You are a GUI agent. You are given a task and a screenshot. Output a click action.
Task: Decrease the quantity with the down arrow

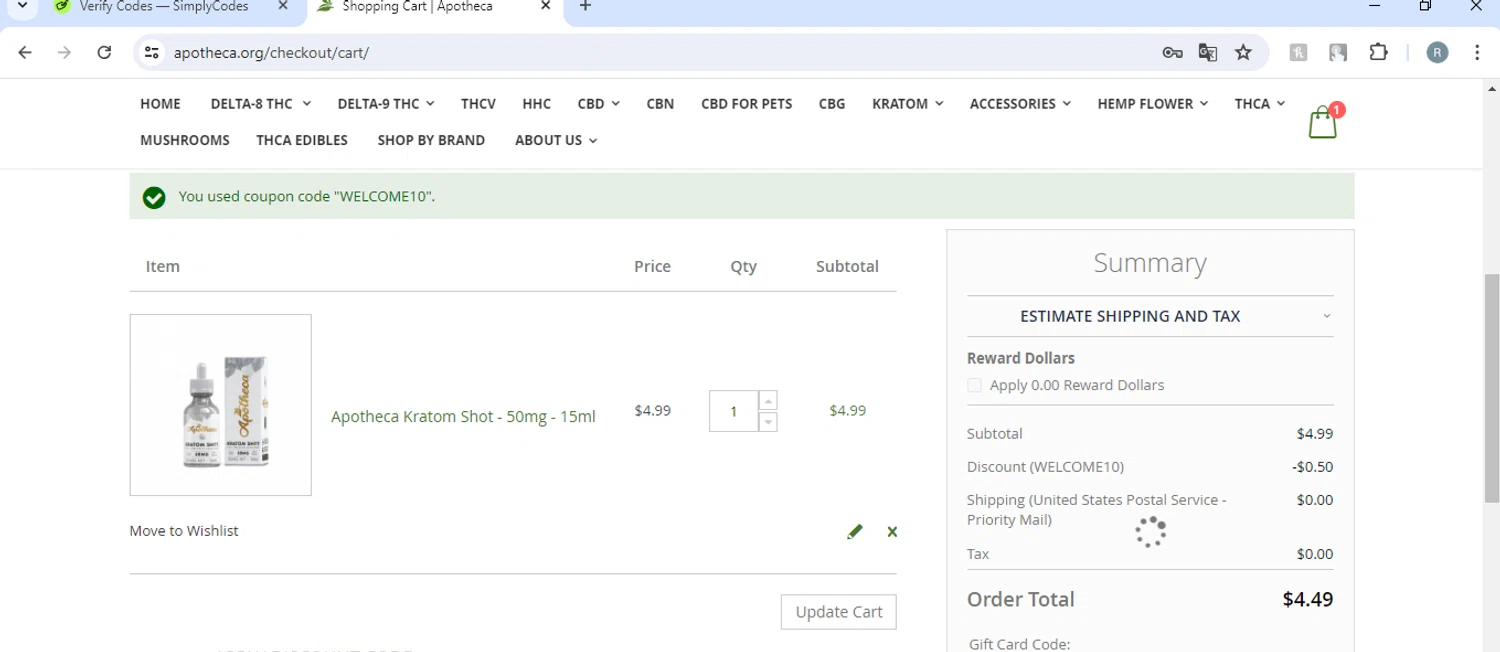coord(768,422)
